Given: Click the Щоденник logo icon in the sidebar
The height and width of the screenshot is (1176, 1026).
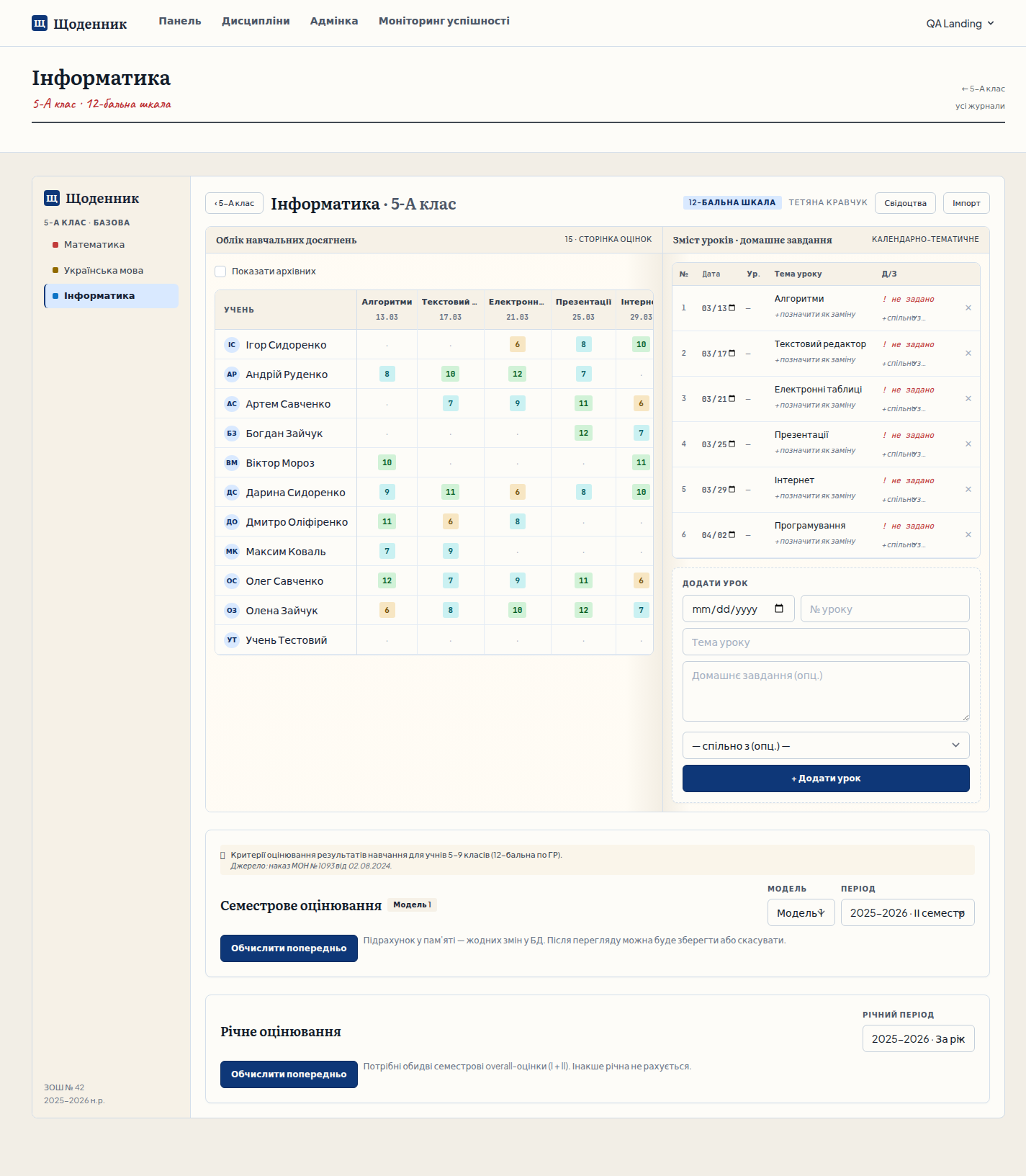Looking at the screenshot, I should coord(52,198).
